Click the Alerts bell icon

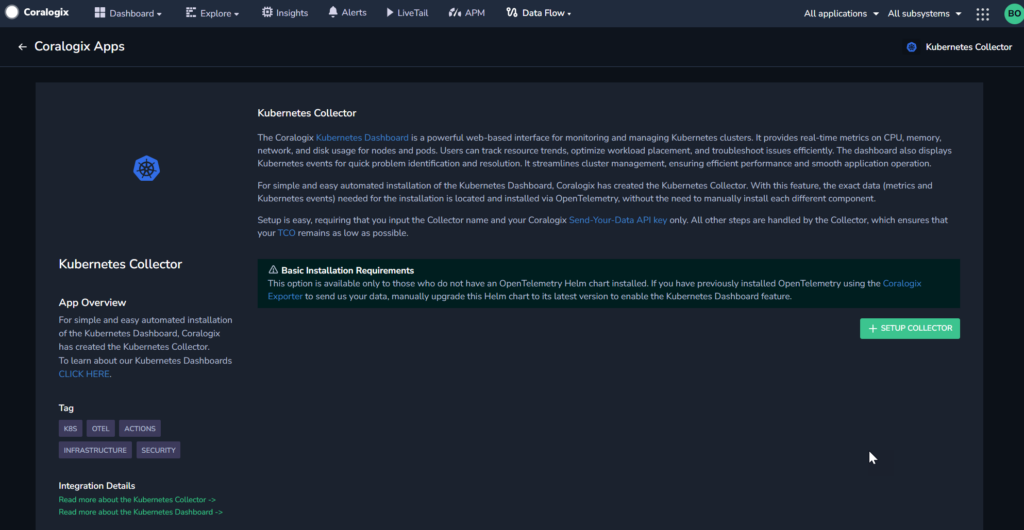[x=333, y=12]
